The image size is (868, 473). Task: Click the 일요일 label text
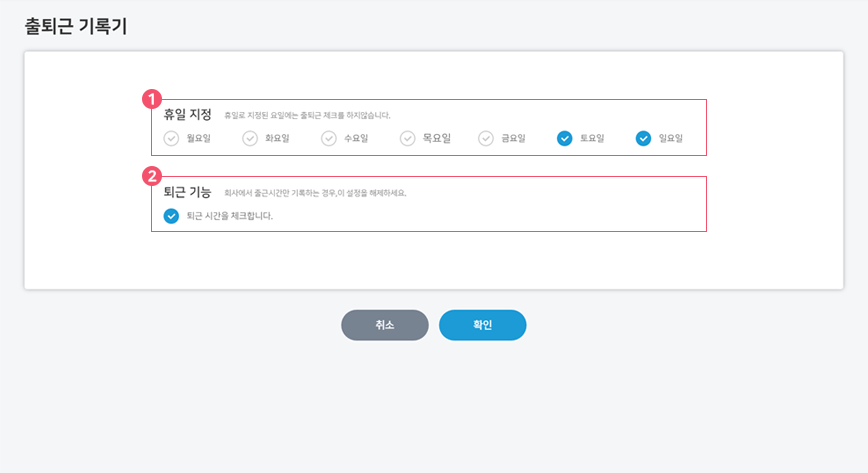(670, 138)
